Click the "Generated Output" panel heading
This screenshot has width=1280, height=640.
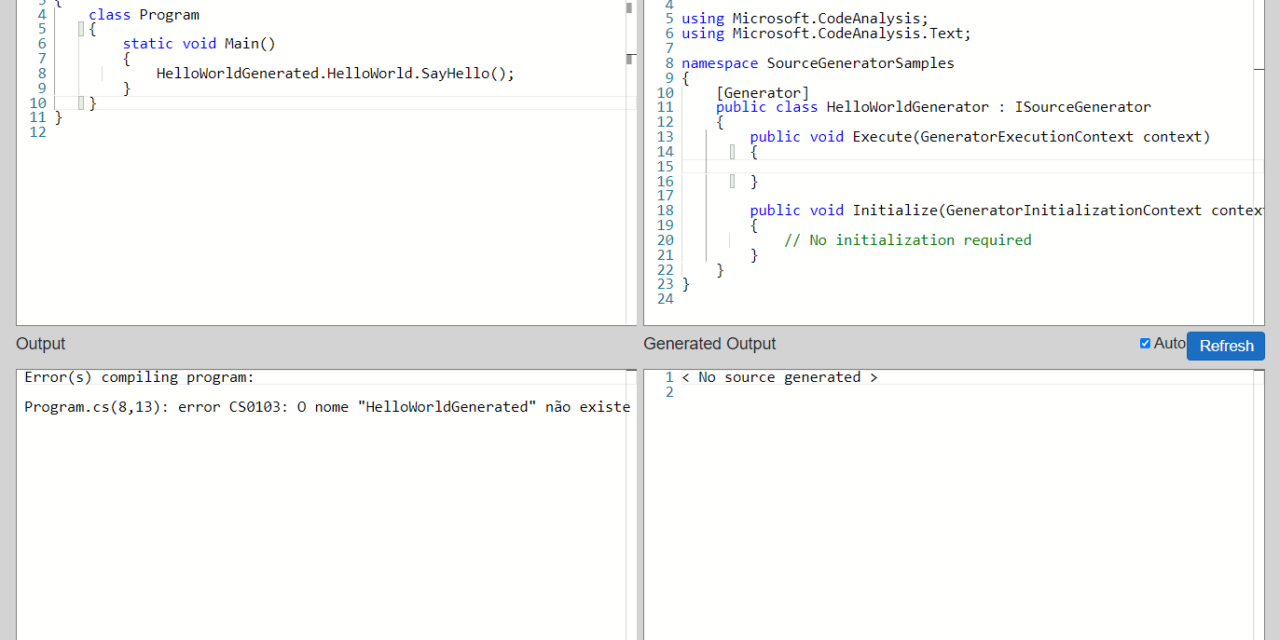[709, 344]
